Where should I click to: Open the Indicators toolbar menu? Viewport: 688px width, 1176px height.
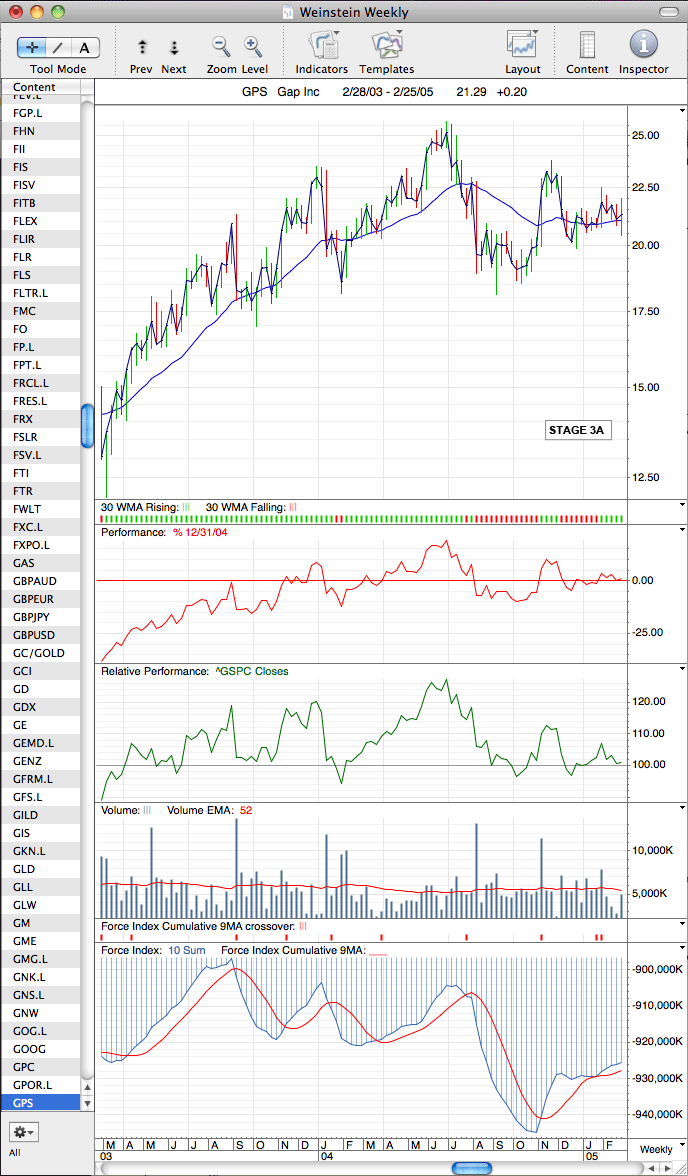click(x=323, y=46)
